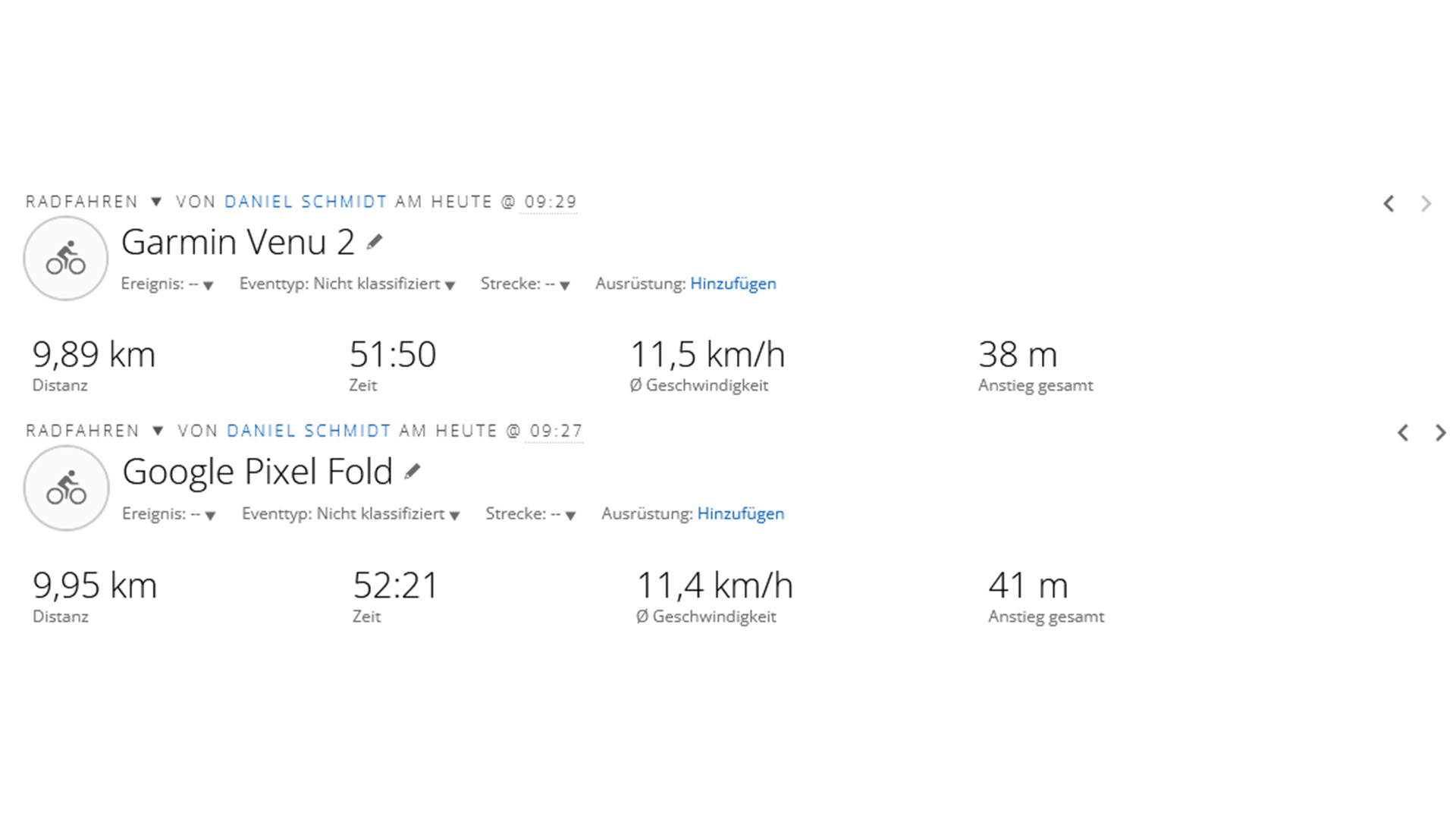Click the cycling icon beside Garmin Venu 2
Image resolution: width=1456 pixels, height=819 pixels.
pyautogui.click(x=66, y=258)
